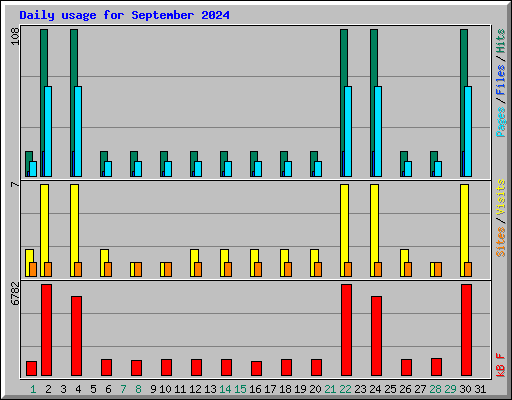Click the red KB bar for day 12
512x400 pixels.
pyautogui.click(x=196, y=367)
